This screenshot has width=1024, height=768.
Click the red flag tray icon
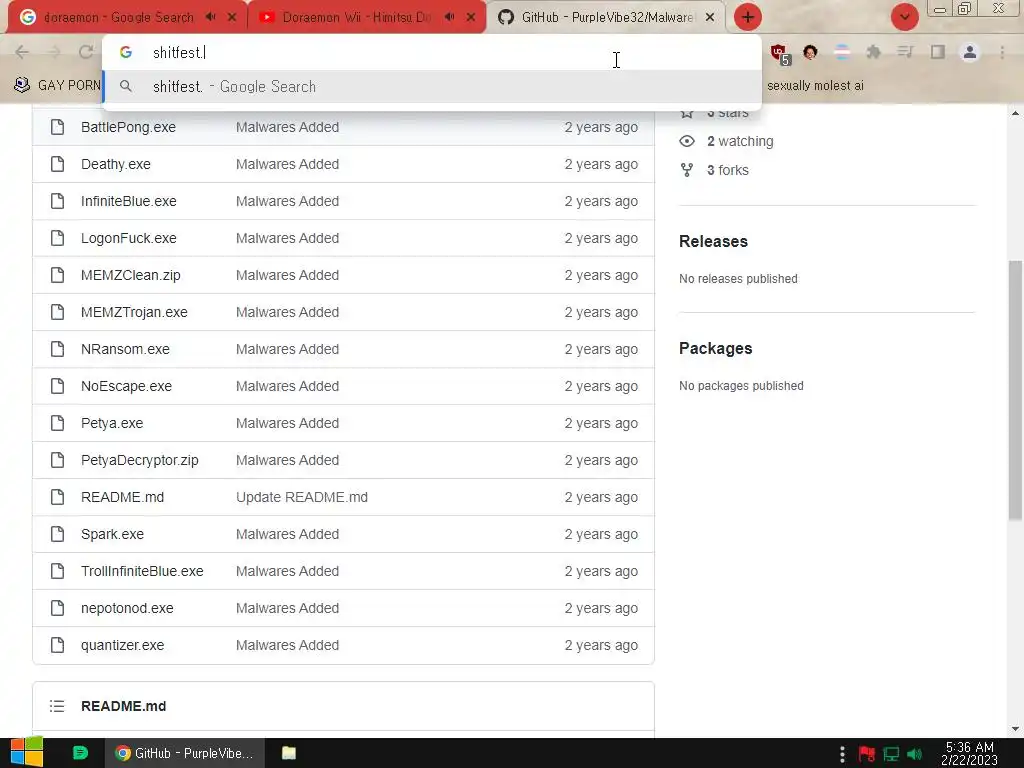click(867, 754)
